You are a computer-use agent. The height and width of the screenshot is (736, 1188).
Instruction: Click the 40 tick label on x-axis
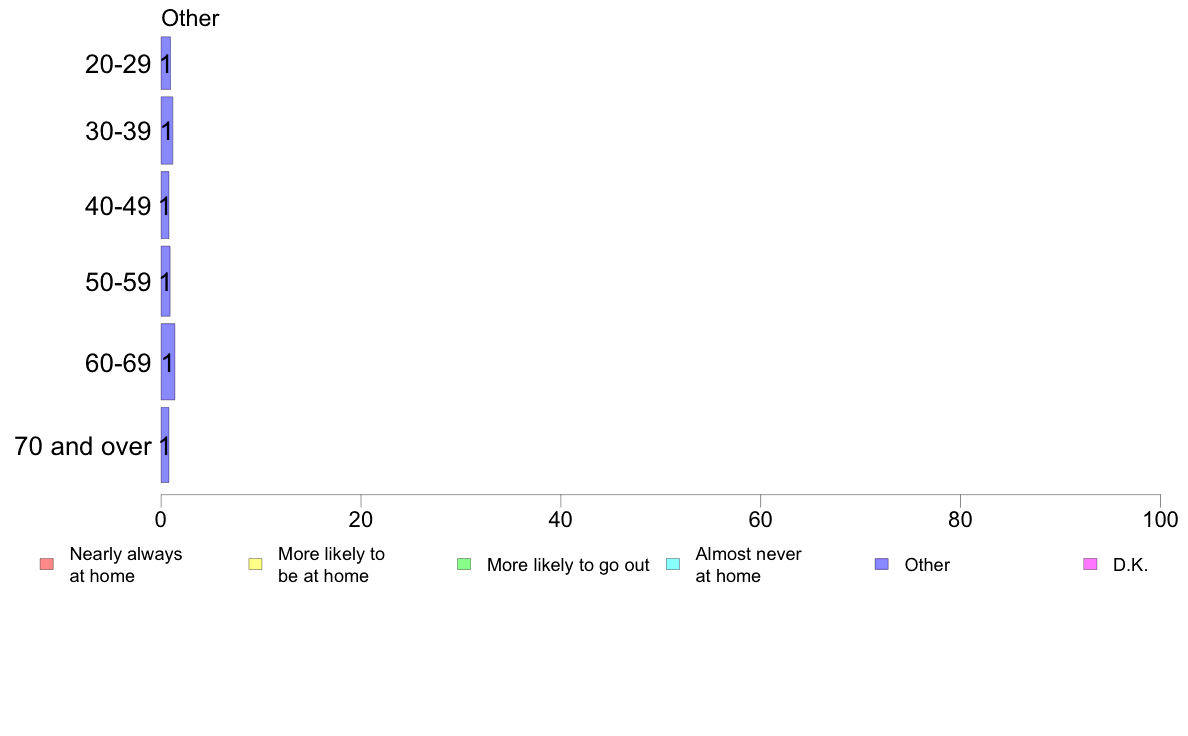561,519
